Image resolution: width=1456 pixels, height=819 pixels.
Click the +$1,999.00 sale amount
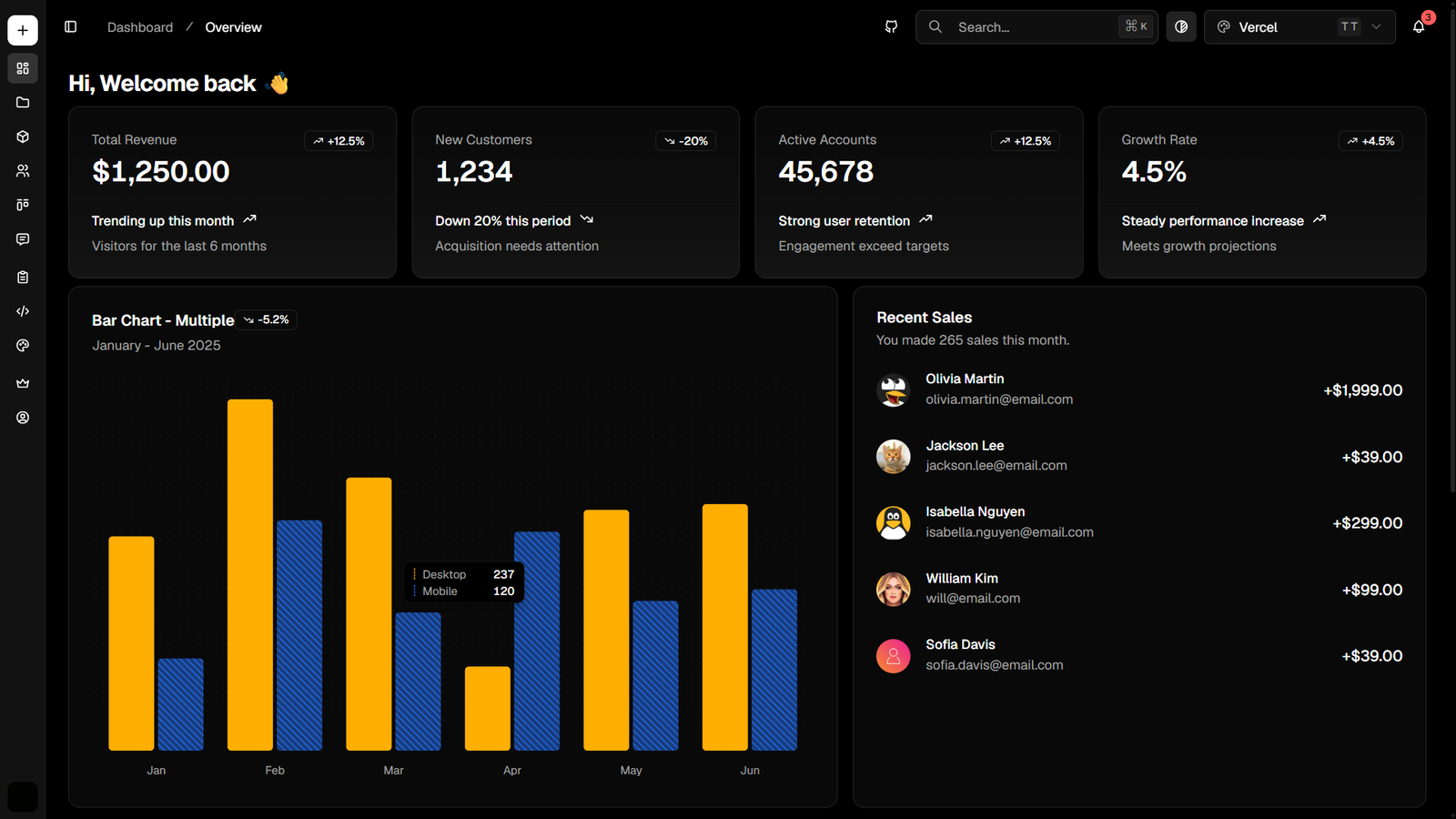tap(1362, 390)
